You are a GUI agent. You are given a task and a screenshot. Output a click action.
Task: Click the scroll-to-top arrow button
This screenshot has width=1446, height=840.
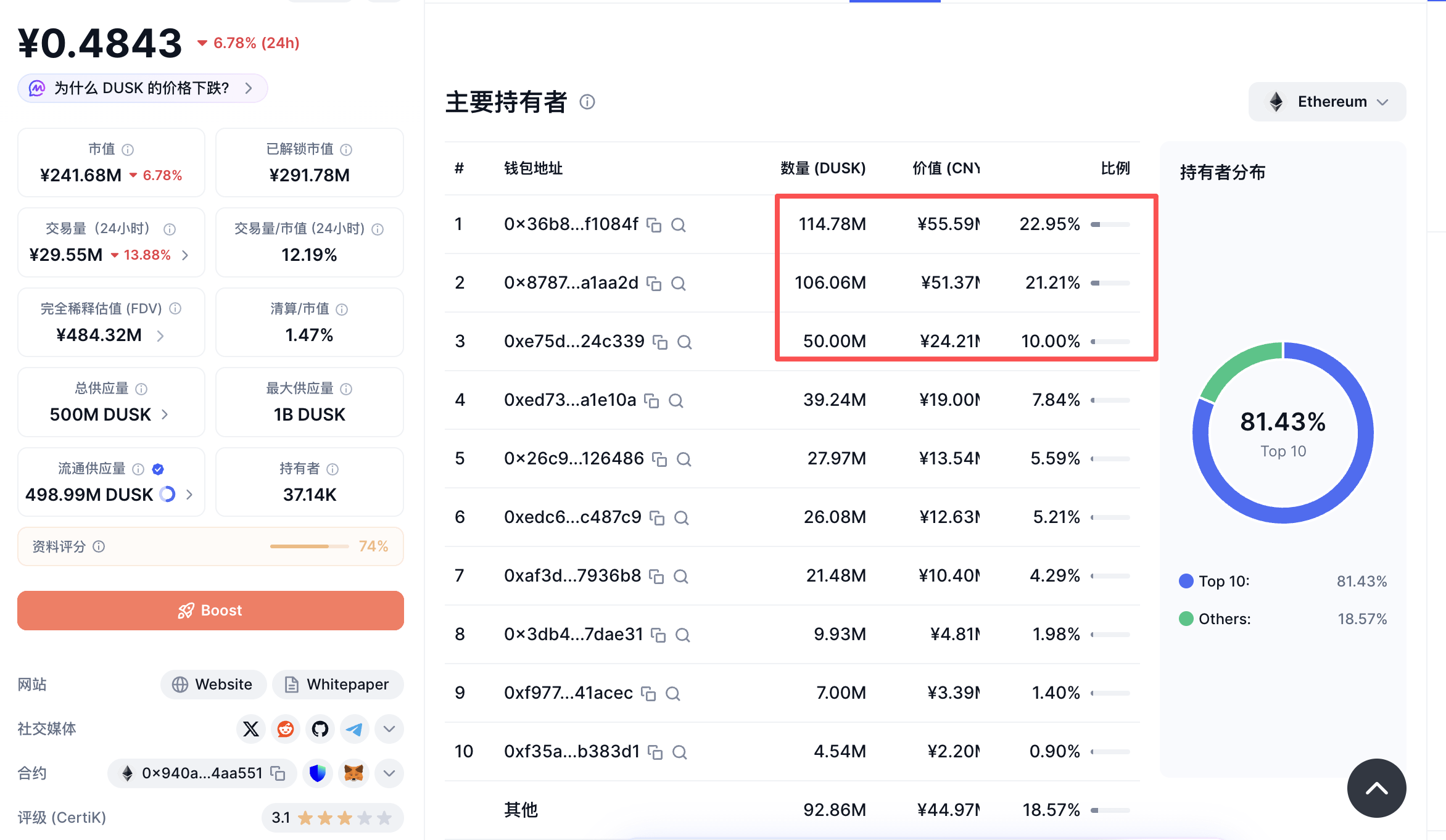click(x=1376, y=788)
